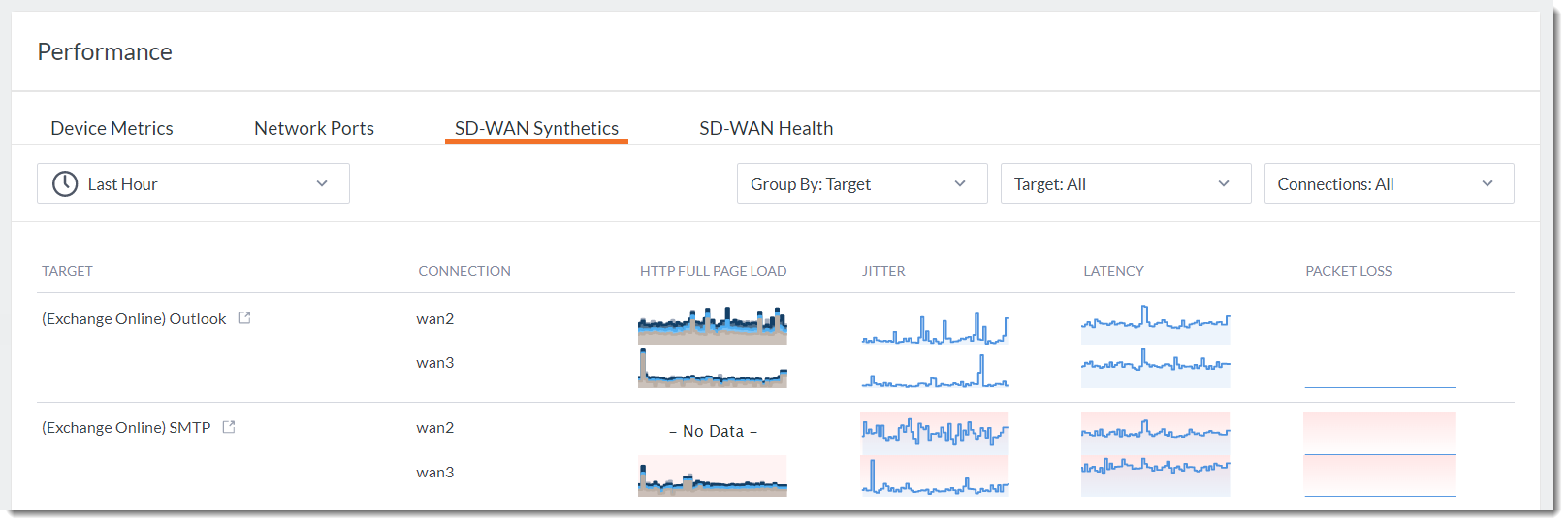Open Outlook wan2 HTTP full page load chart

point(712,326)
